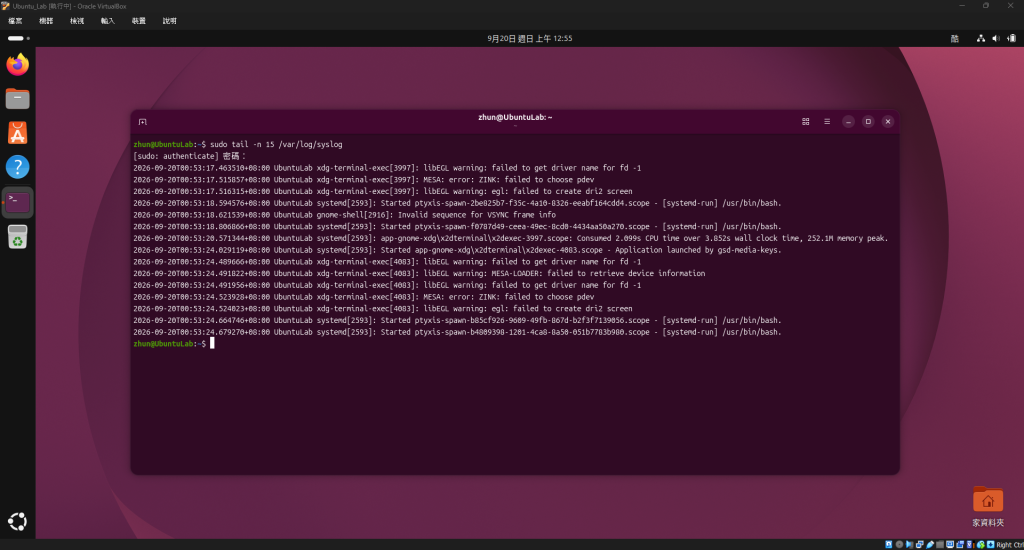
Task: Open the Home folder desktop icon
Action: [987, 507]
